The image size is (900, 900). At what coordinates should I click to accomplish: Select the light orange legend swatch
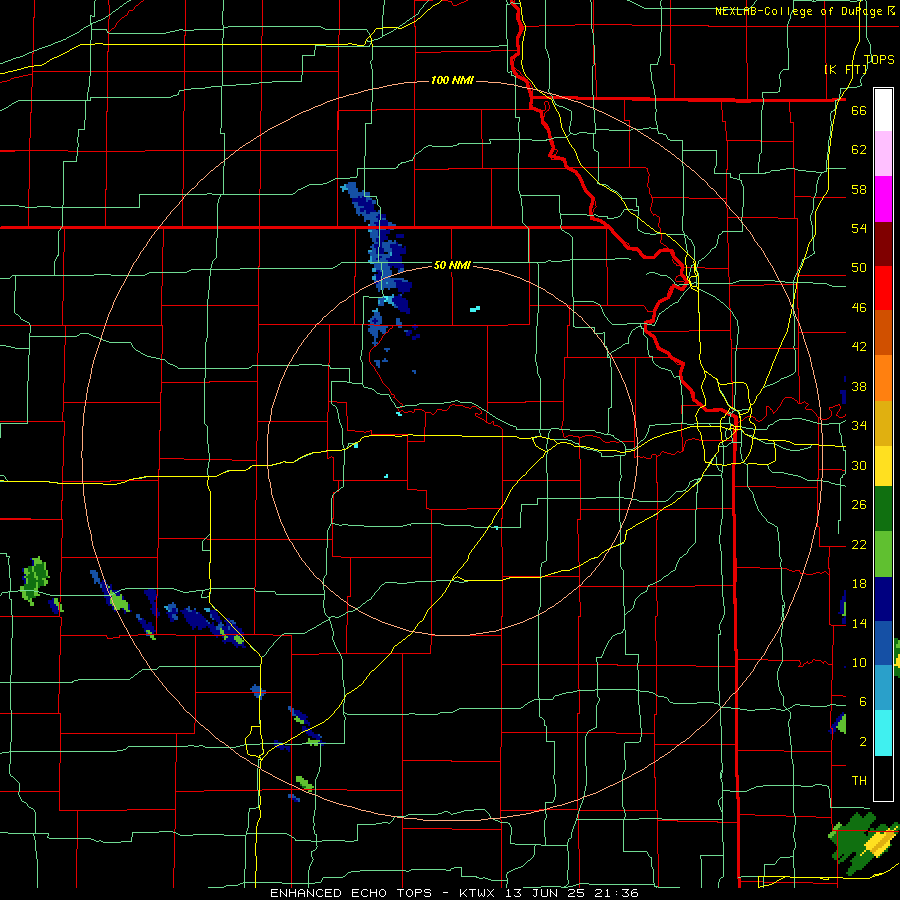883,378
